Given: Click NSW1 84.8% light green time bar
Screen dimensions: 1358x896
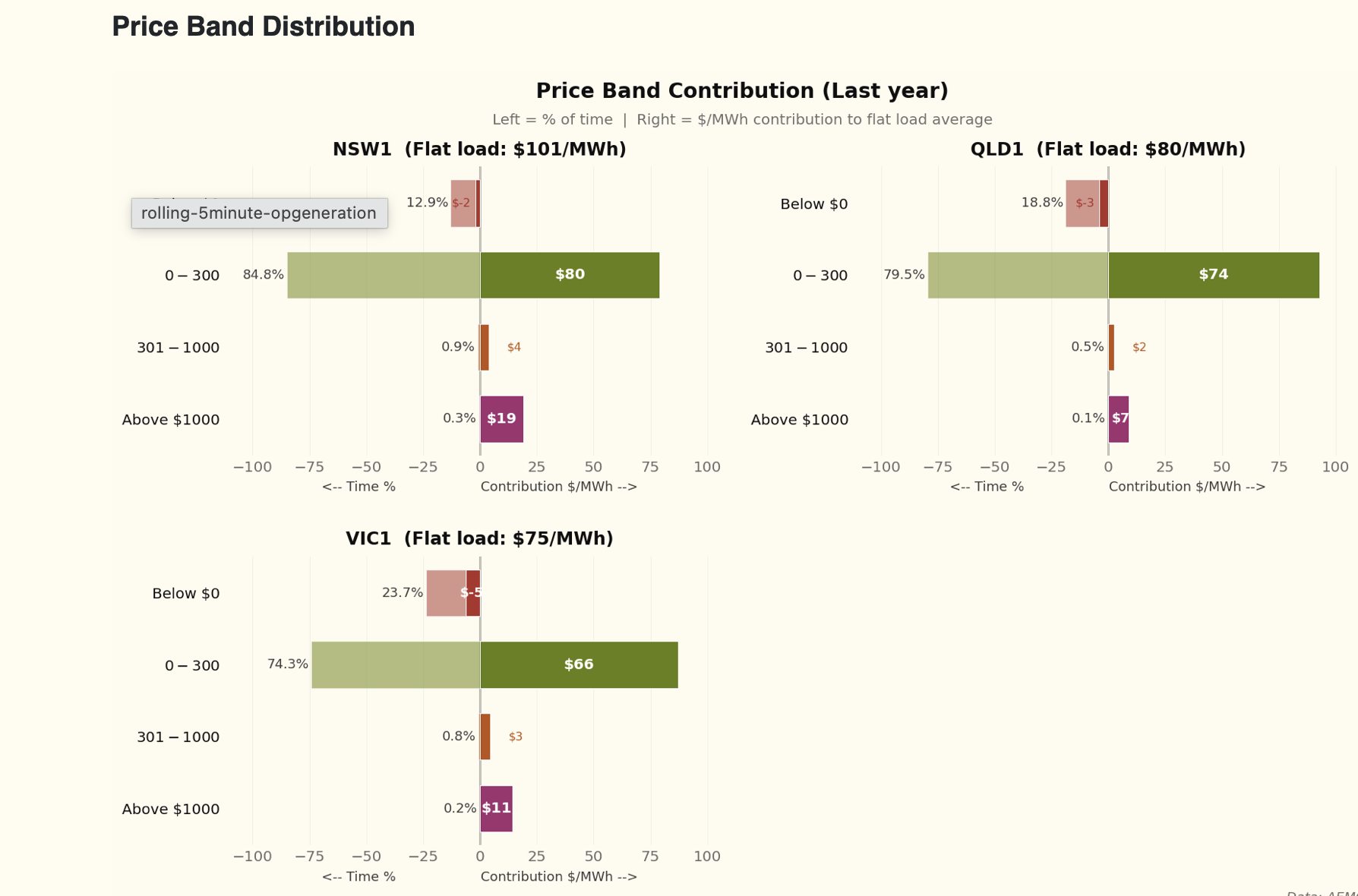Looking at the screenshot, I should (x=384, y=275).
